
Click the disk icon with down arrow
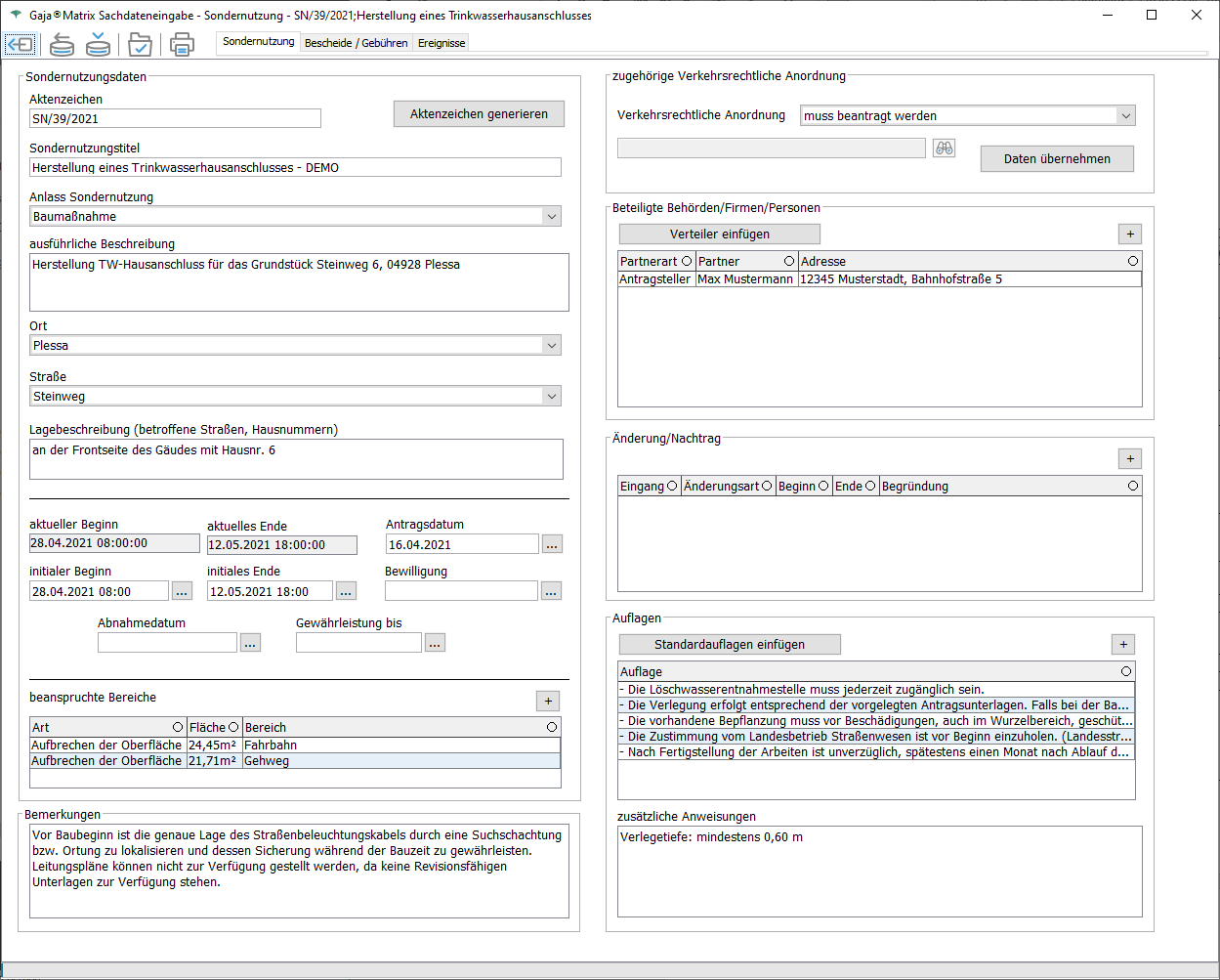(98, 44)
